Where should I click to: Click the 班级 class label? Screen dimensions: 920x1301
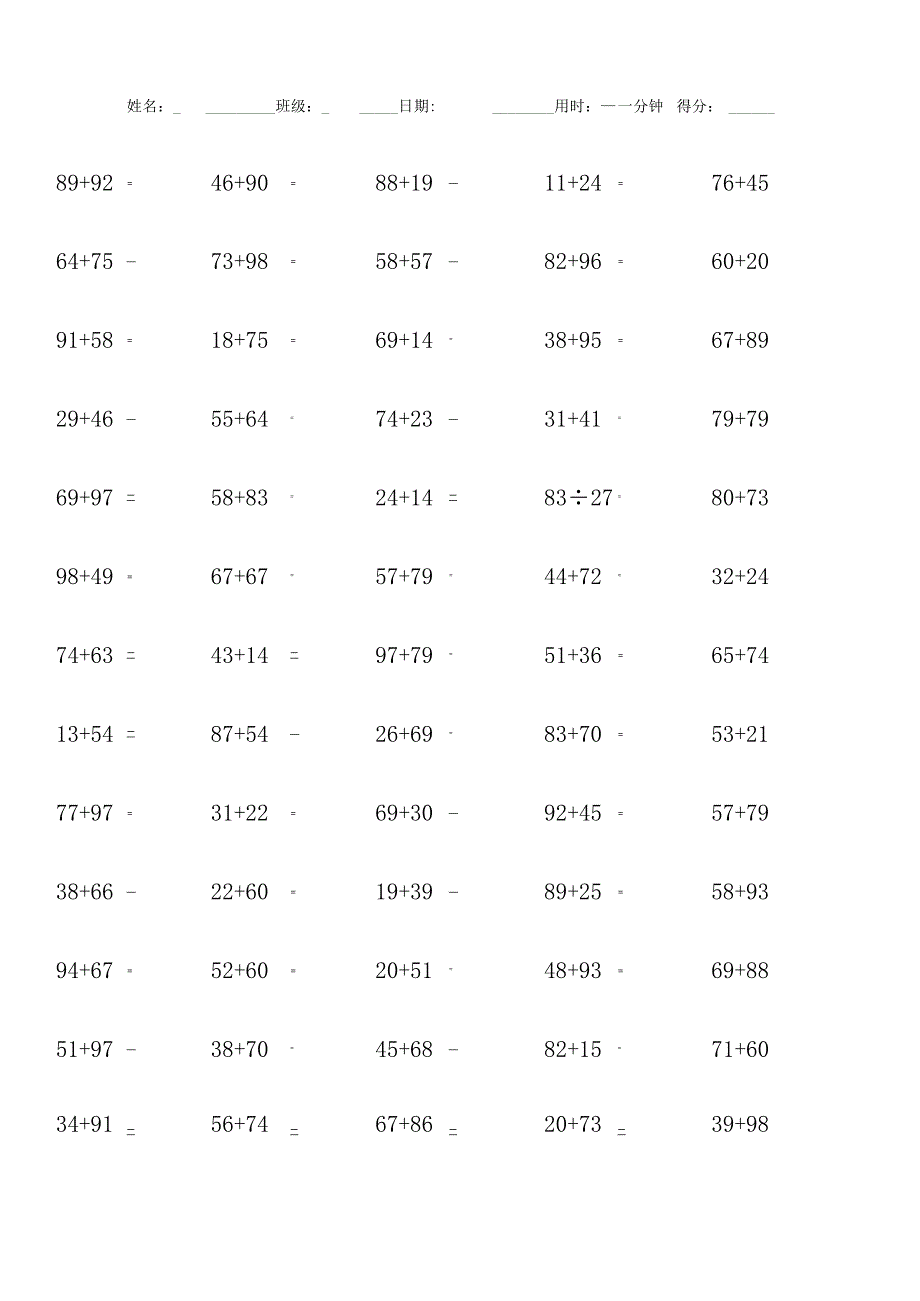295,107
